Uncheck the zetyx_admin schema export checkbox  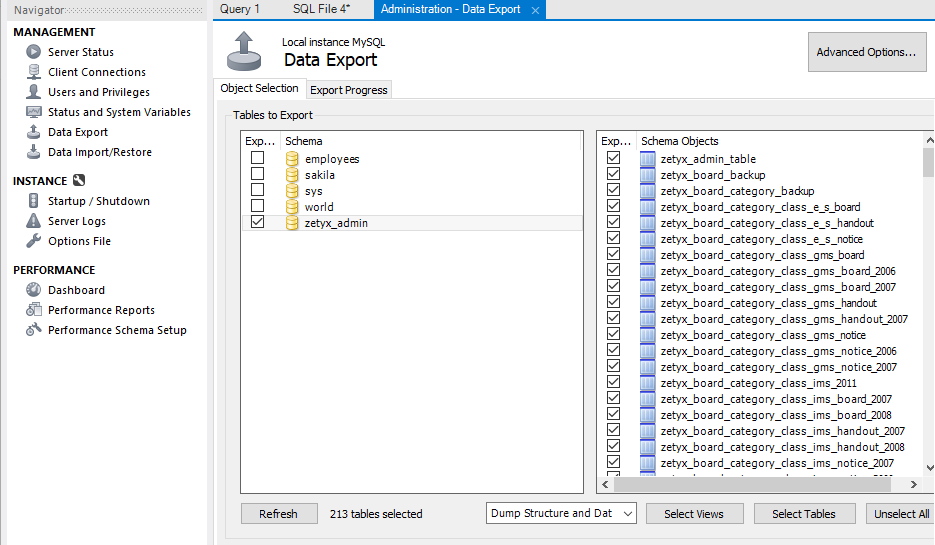click(257, 222)
